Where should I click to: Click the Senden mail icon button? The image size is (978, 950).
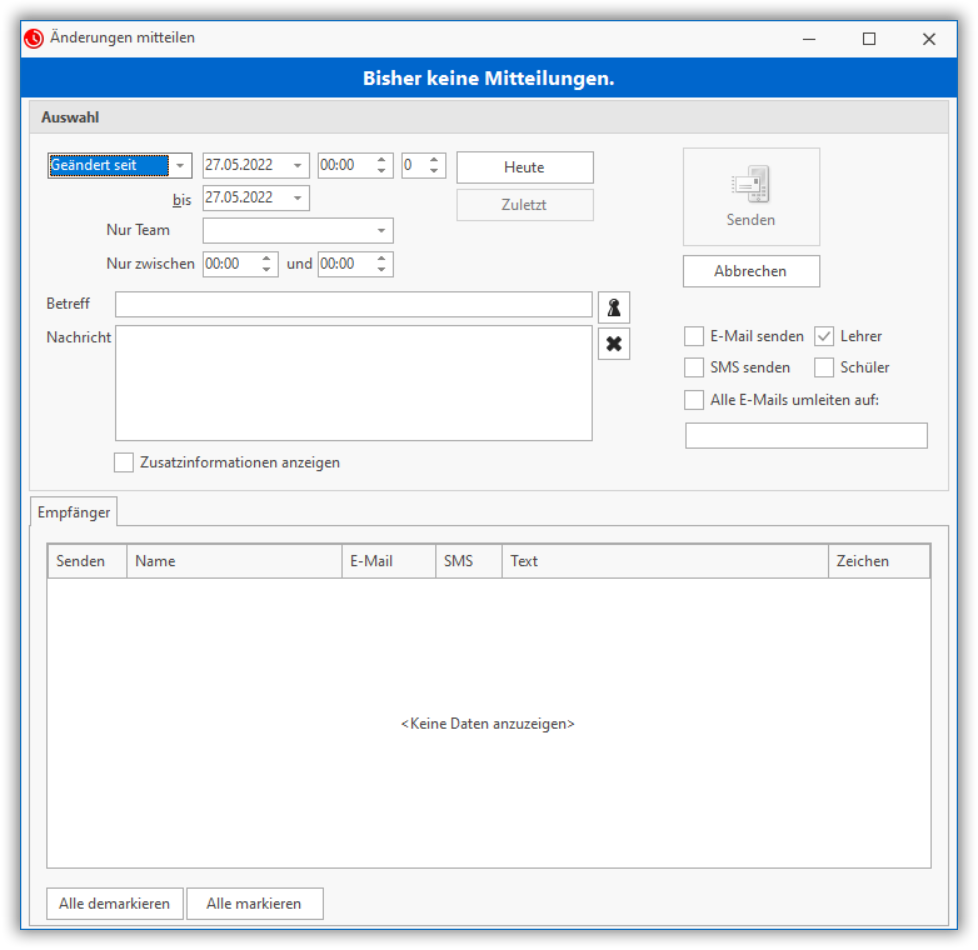pos(750,197)
